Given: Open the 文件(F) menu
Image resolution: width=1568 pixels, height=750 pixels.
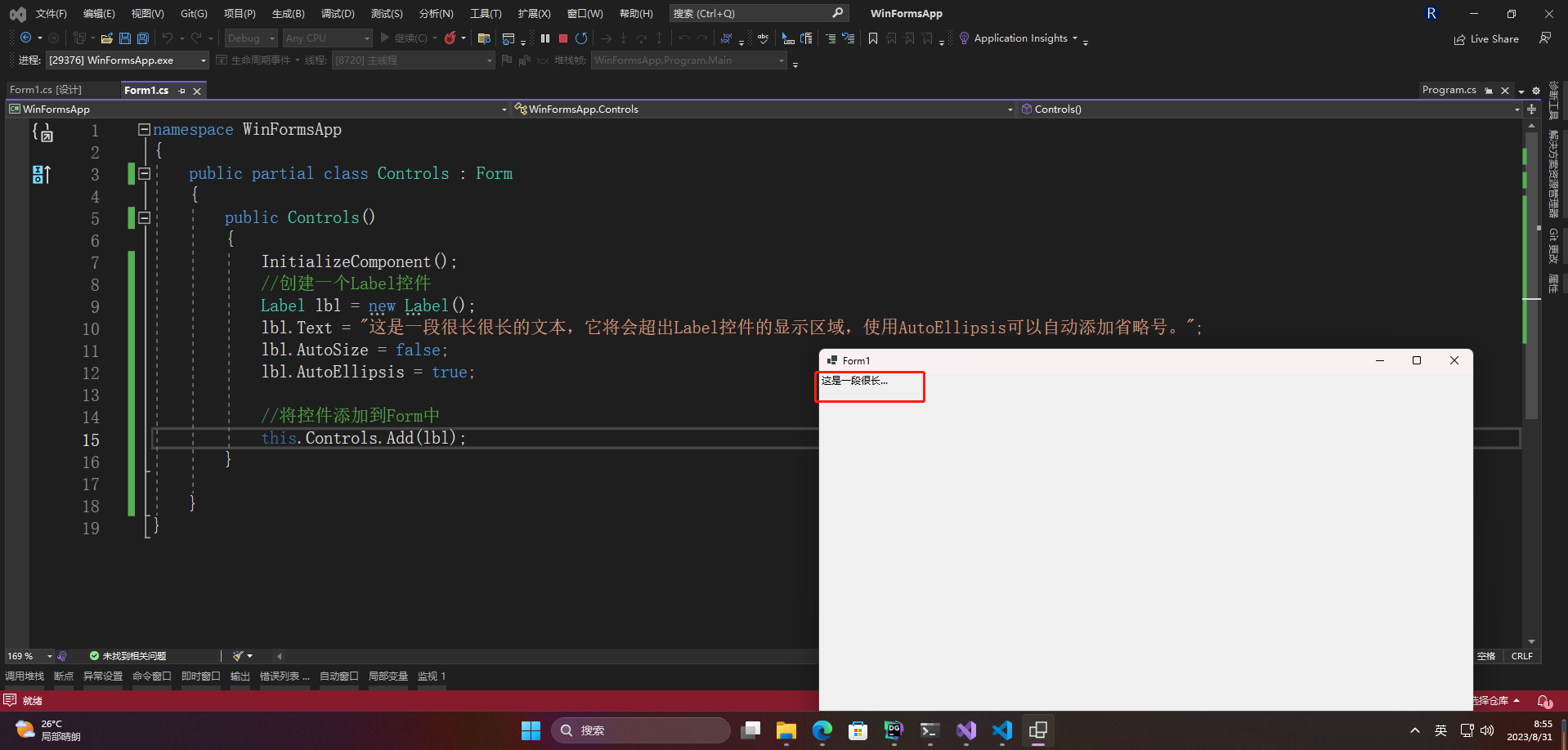Looking at the screenshot, I should [52, 13].
